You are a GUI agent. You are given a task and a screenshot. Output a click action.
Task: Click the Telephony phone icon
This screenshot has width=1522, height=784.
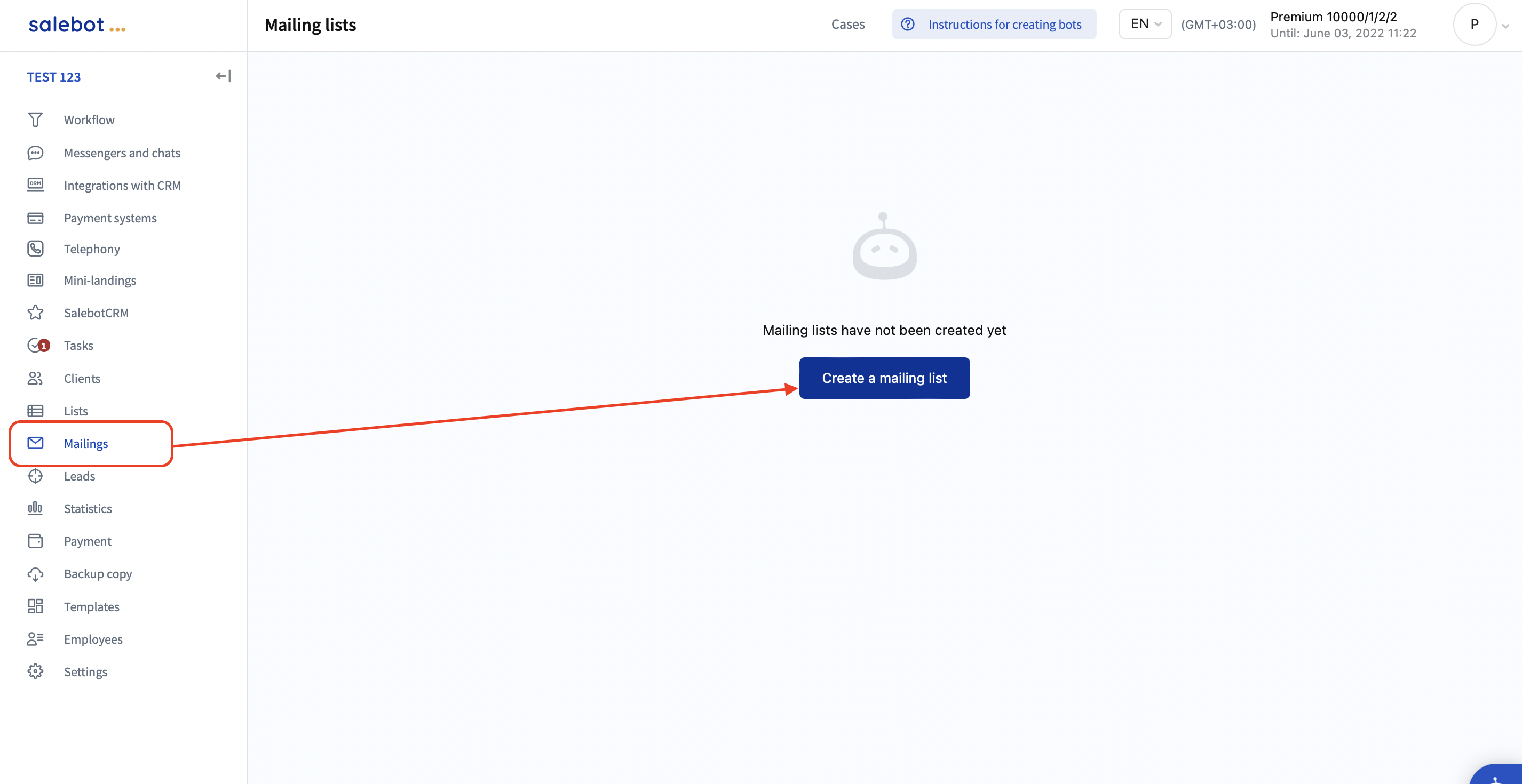coord(35,249)
